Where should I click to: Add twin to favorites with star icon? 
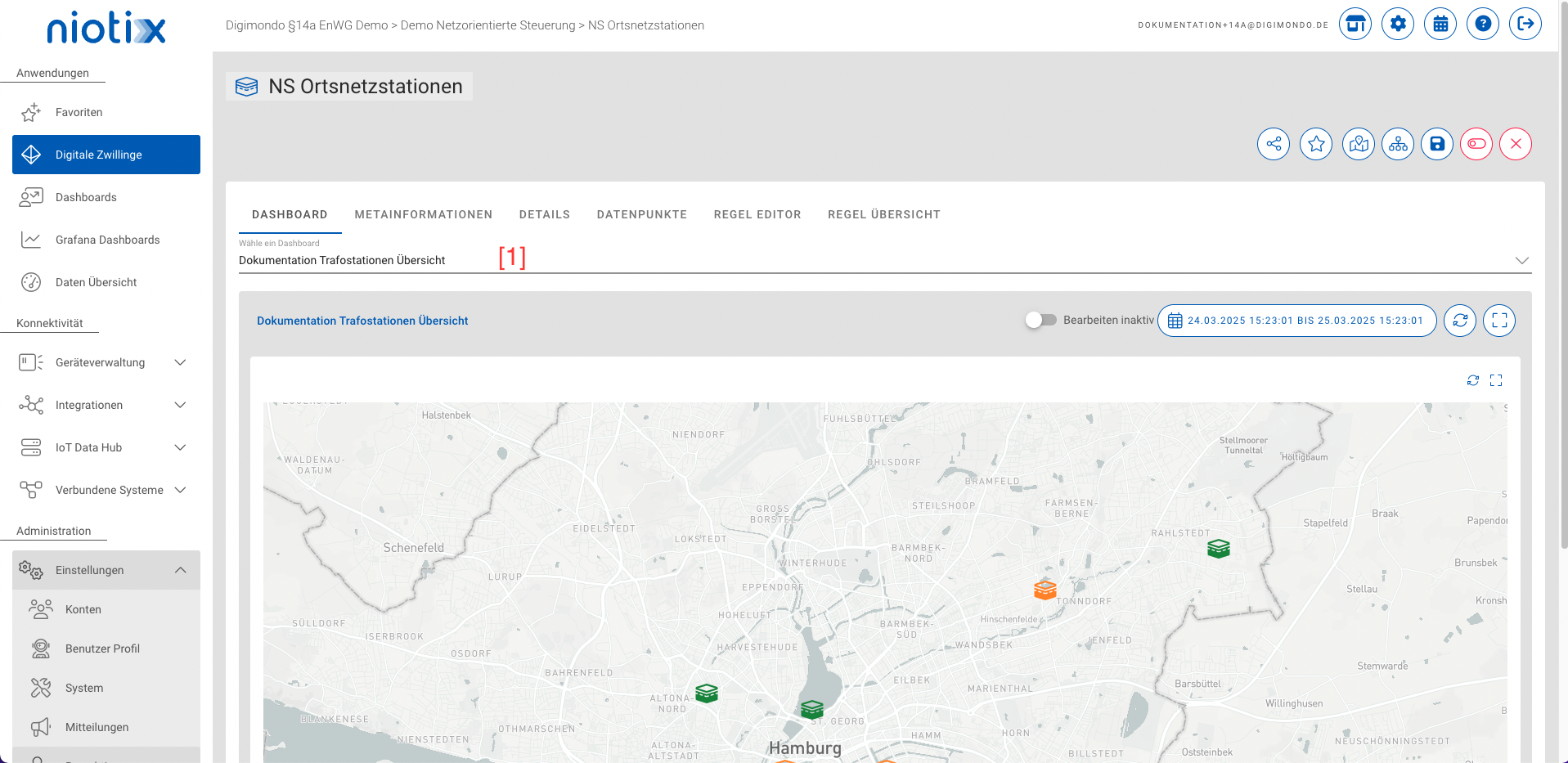[1316, 144]
